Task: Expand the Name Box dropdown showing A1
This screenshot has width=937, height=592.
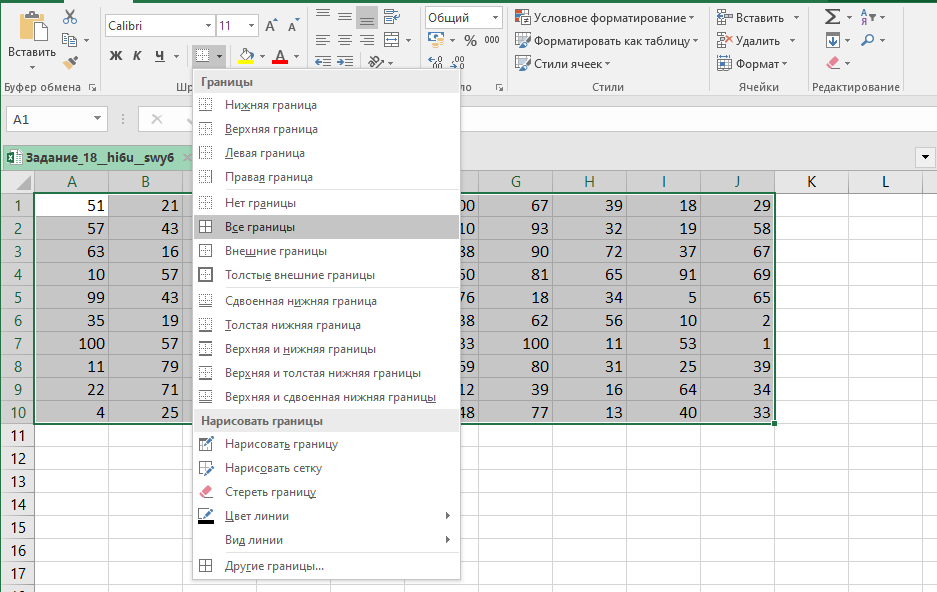Action: pos(98,119)
